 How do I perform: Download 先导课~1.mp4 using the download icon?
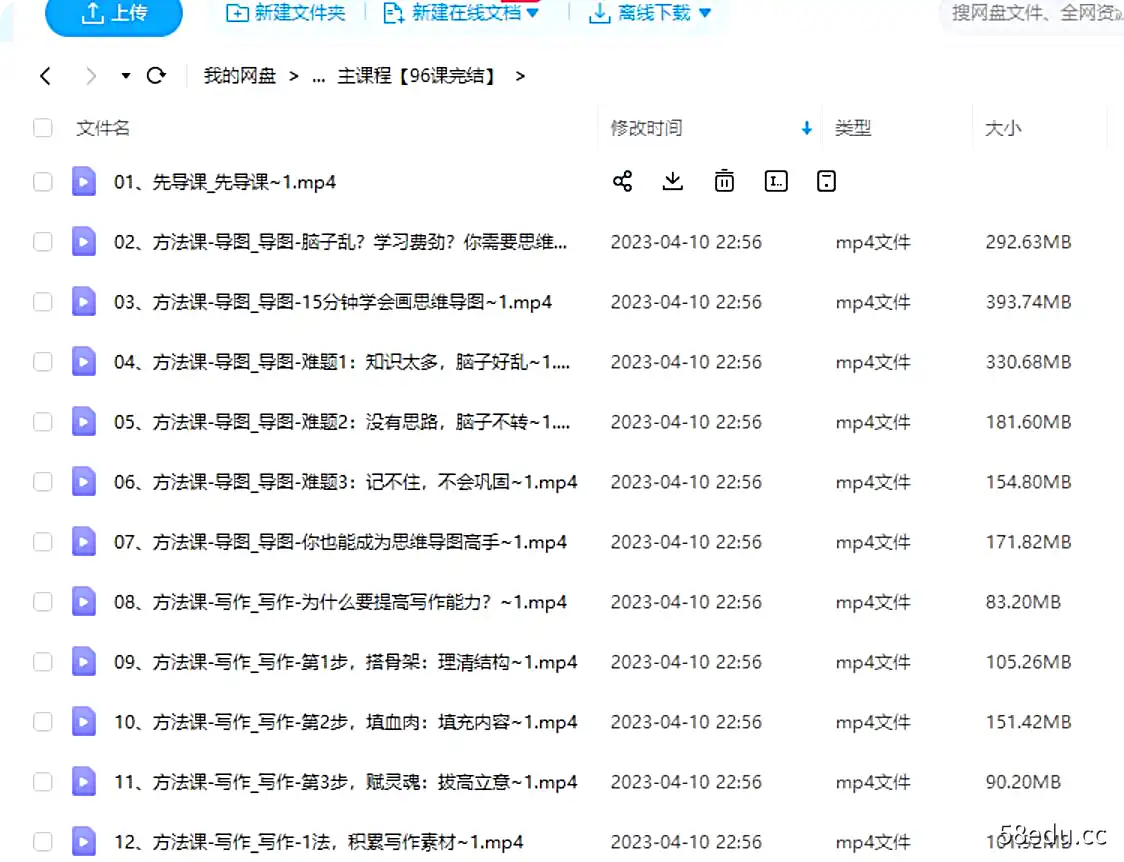[x=672, y=181]
